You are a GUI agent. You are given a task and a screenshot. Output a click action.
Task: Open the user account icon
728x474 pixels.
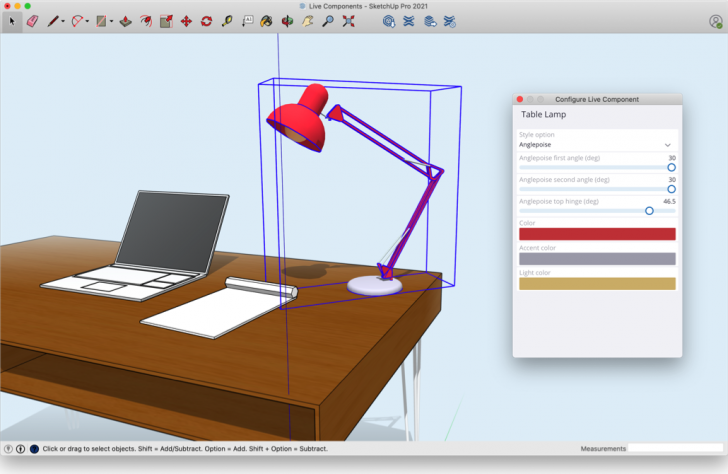(715, 20)
